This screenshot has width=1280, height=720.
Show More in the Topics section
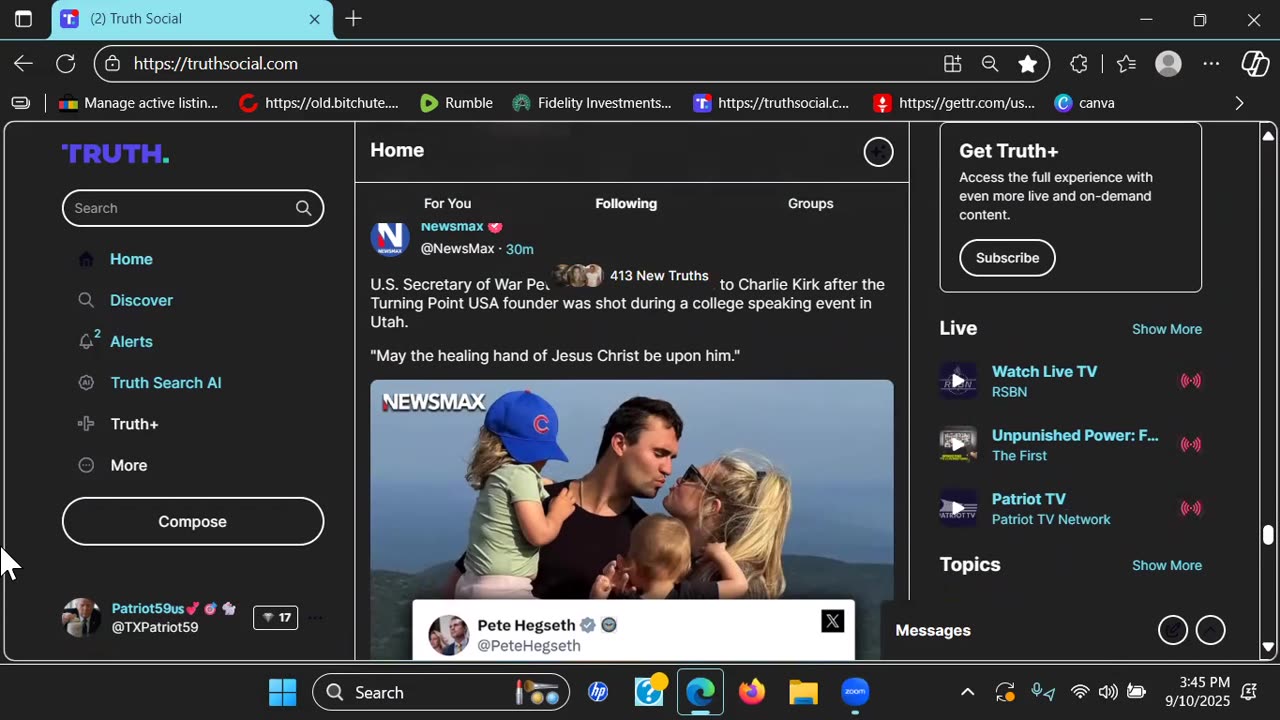click(1167, 565)
